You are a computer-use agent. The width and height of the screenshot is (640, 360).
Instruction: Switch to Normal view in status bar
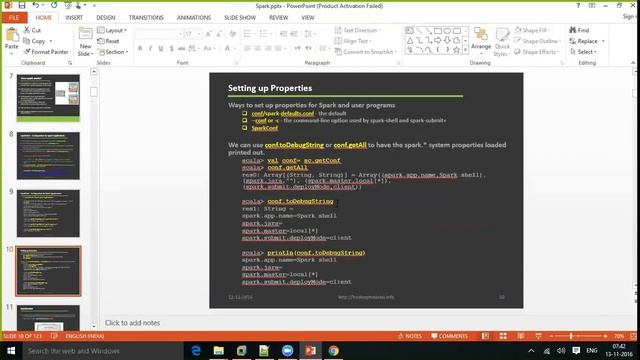coord(485,336)
